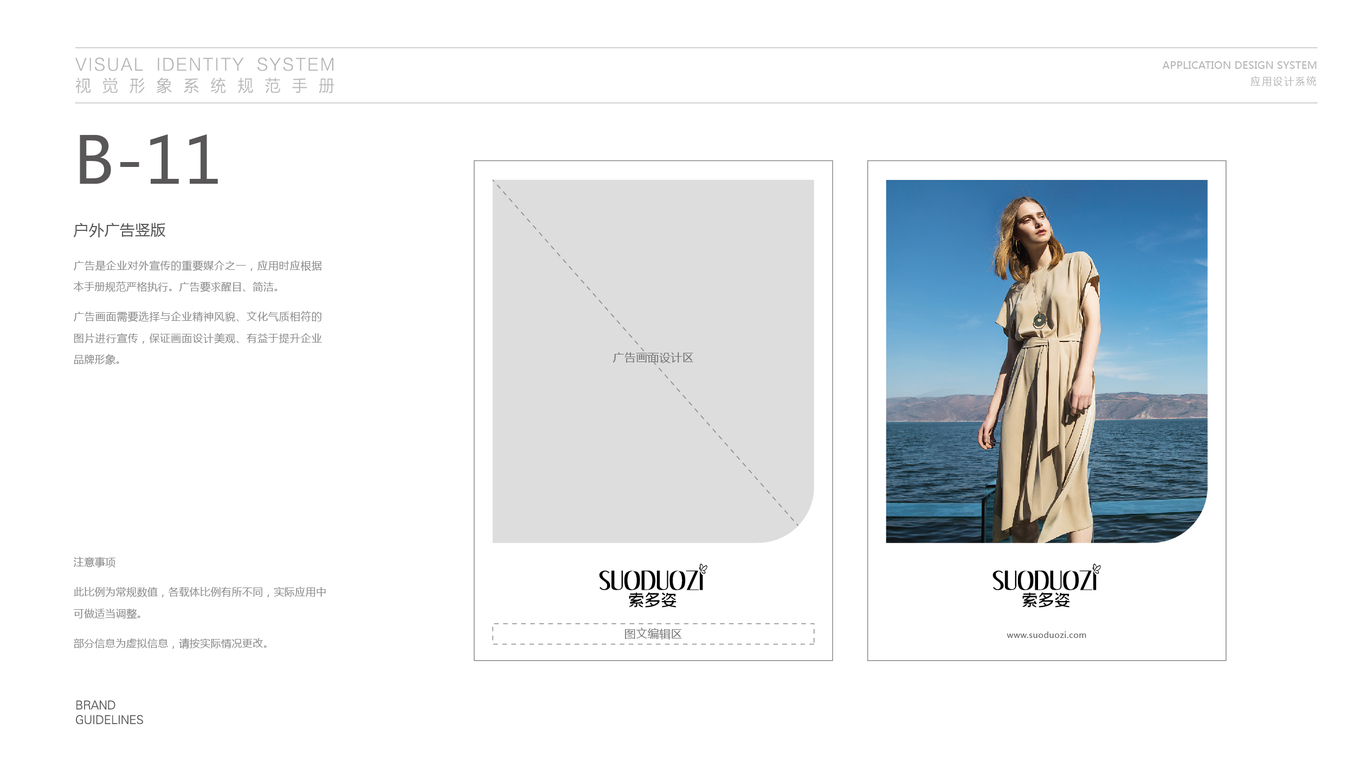This screenshot has height=768, width=1366.
Task: Click the VISUAL IDENTITY SYSTEM heading
Action: pos(205,65)
